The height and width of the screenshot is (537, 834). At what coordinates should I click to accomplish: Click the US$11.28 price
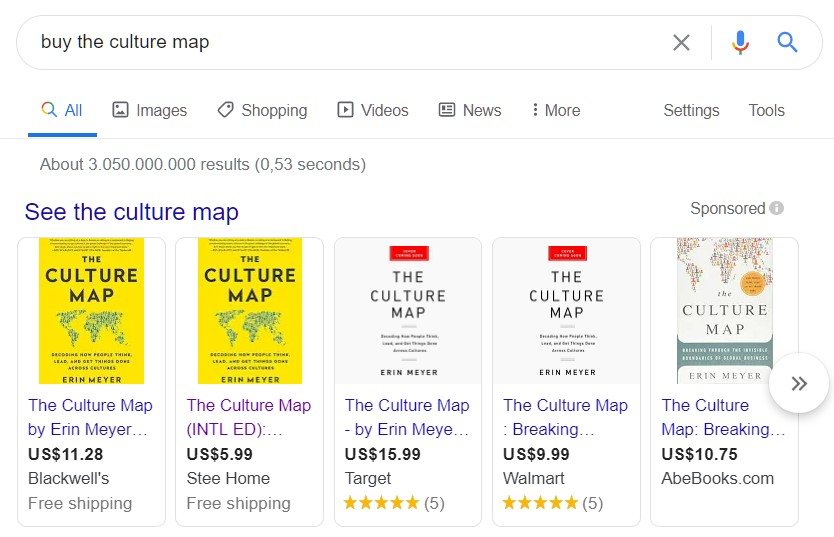[65, 454]
